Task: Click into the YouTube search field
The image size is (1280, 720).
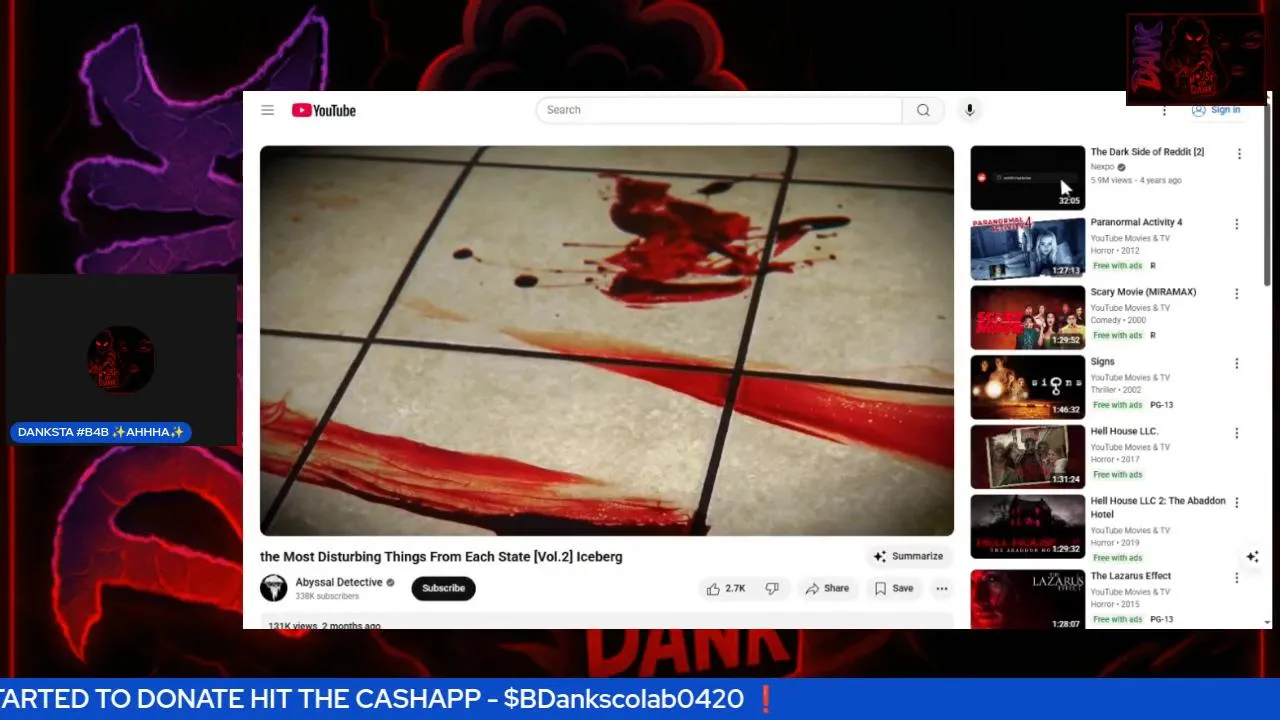Action: coord(719,110)
